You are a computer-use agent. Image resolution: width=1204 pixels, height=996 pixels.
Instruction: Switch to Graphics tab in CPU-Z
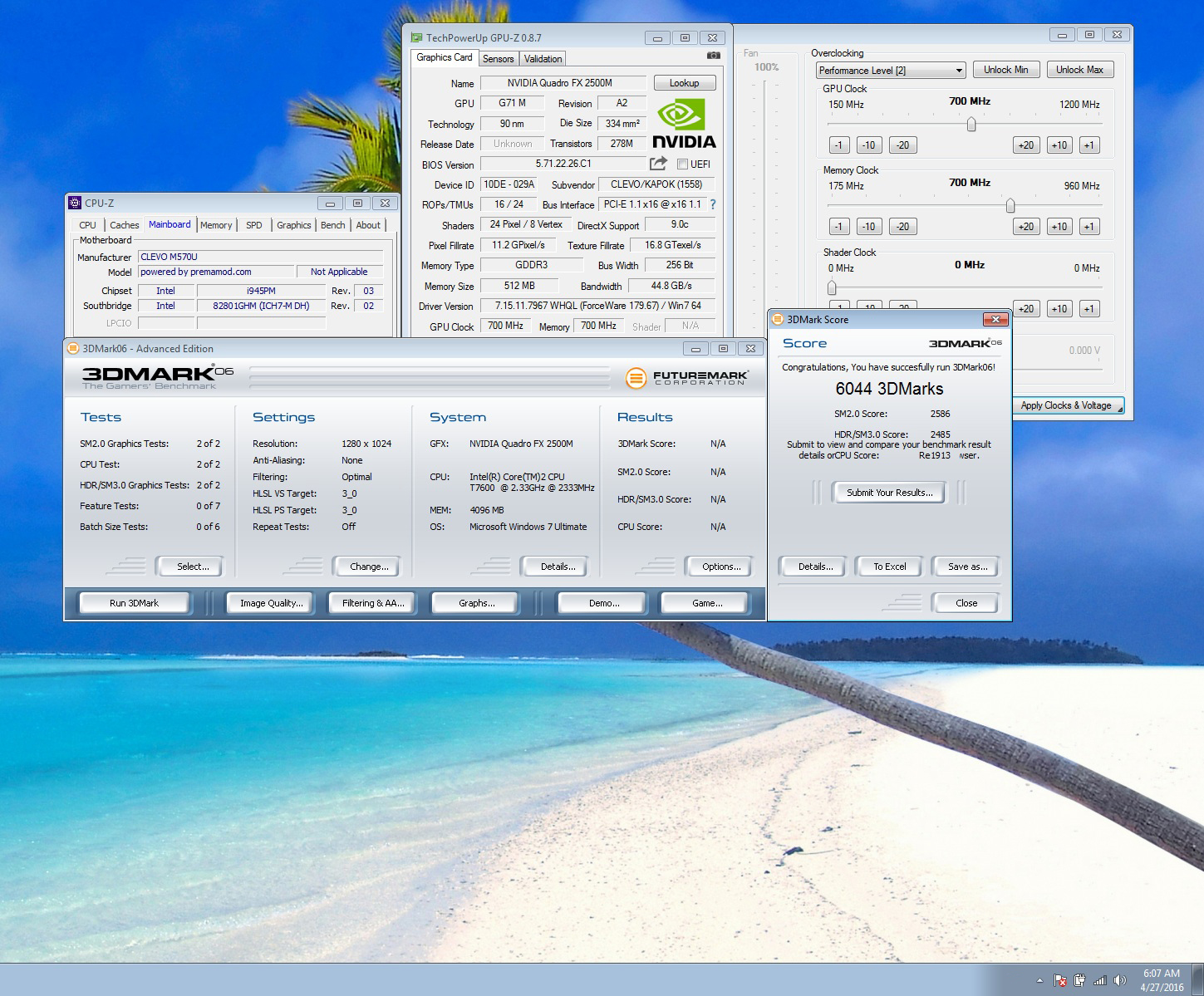[294, 225]
